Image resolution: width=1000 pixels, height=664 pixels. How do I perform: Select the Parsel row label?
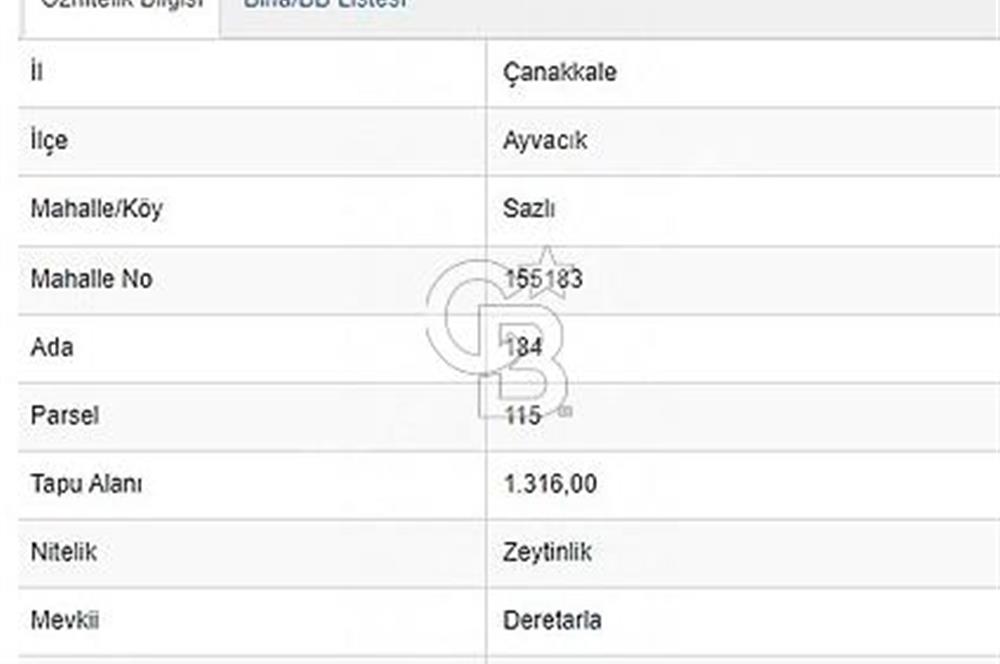pyautogui.click(x=65, y=415)
